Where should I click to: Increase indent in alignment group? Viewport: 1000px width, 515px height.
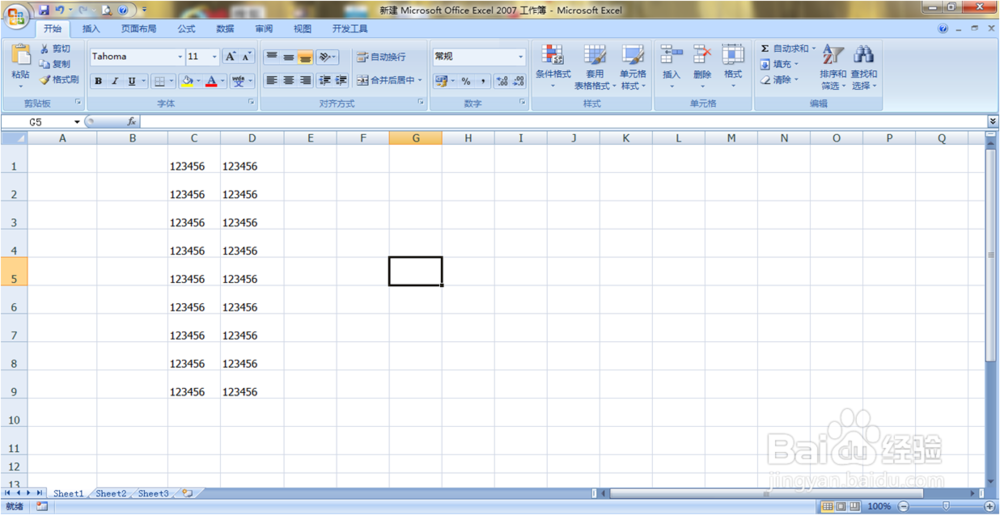[x=341, y=80]
